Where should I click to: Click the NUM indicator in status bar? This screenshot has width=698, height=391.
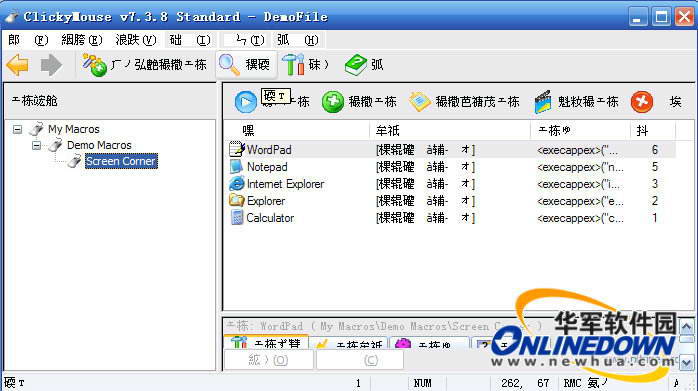pyautogui.click(x=422, y=383)
